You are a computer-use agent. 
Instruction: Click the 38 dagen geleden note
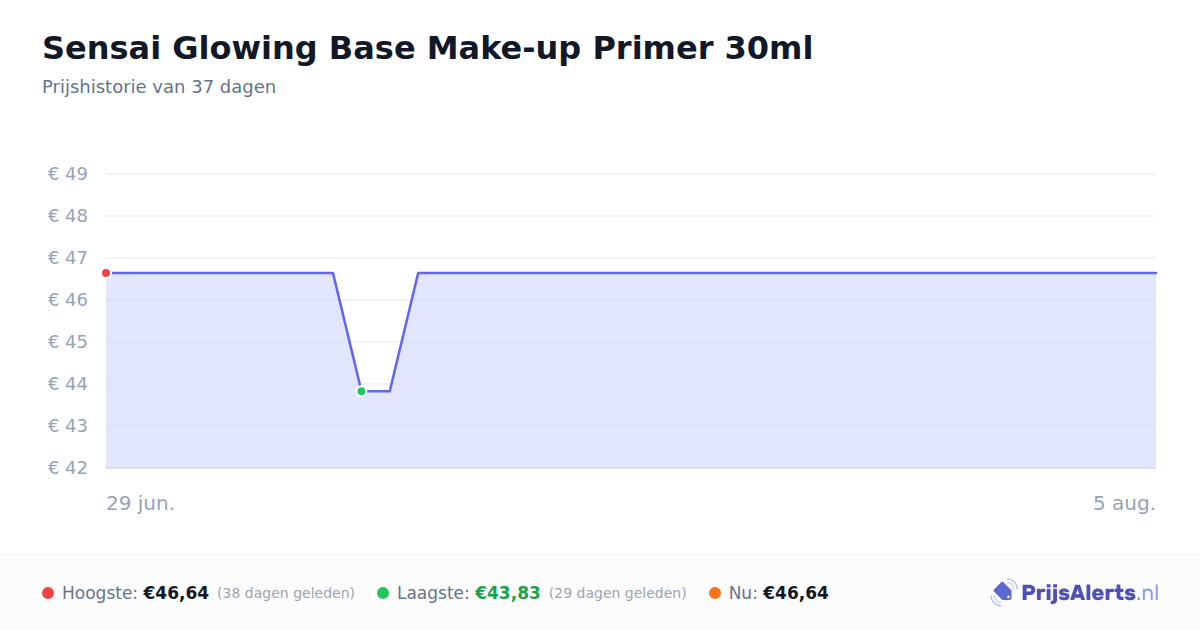pos(286,593)
